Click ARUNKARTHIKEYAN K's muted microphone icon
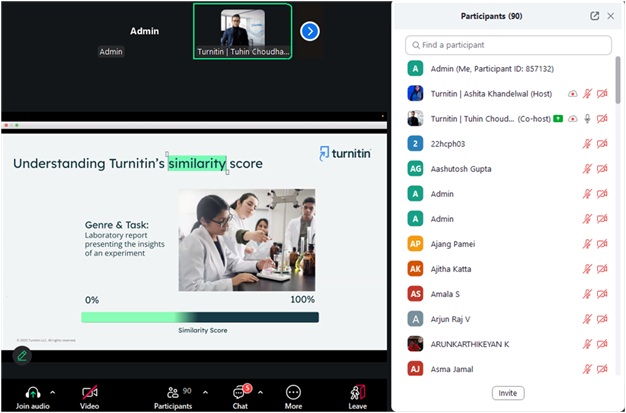The width and height of the screenshot is (626, 413). tap(587, 344)
